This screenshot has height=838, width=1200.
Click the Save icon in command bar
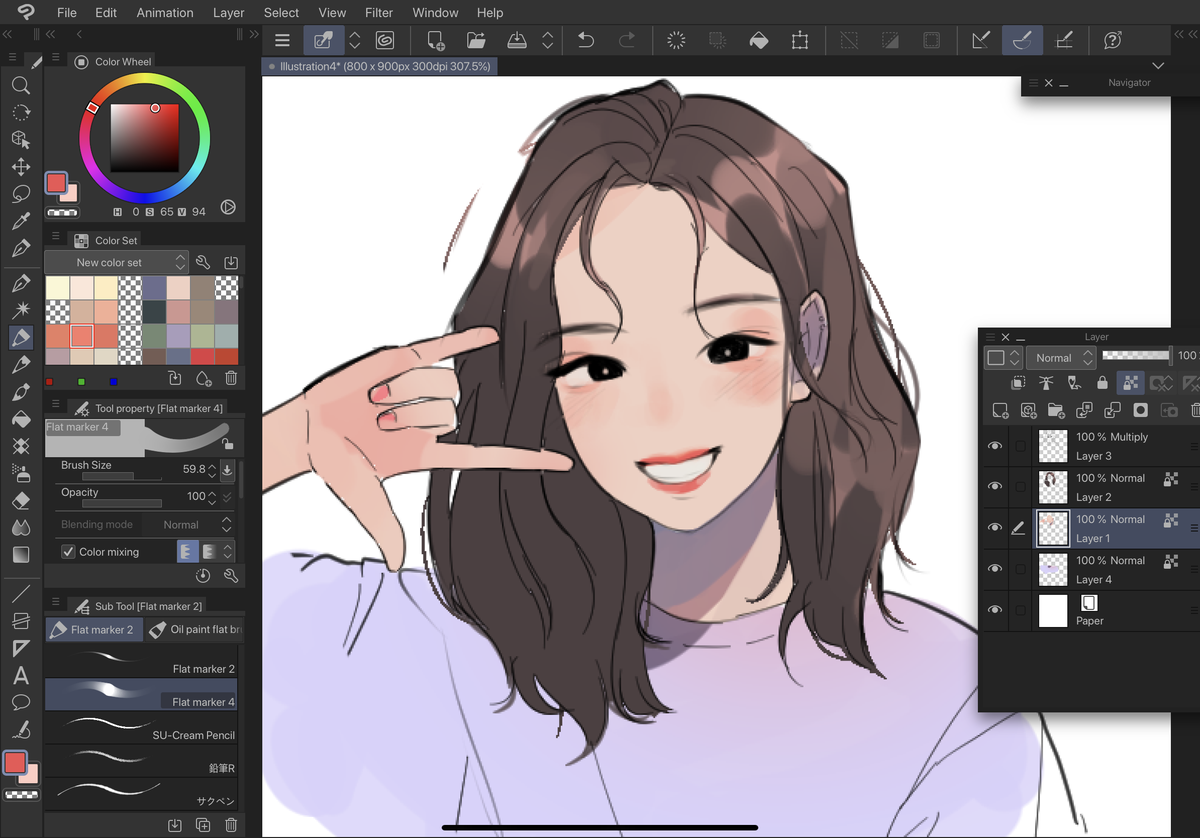pos(517,41)
